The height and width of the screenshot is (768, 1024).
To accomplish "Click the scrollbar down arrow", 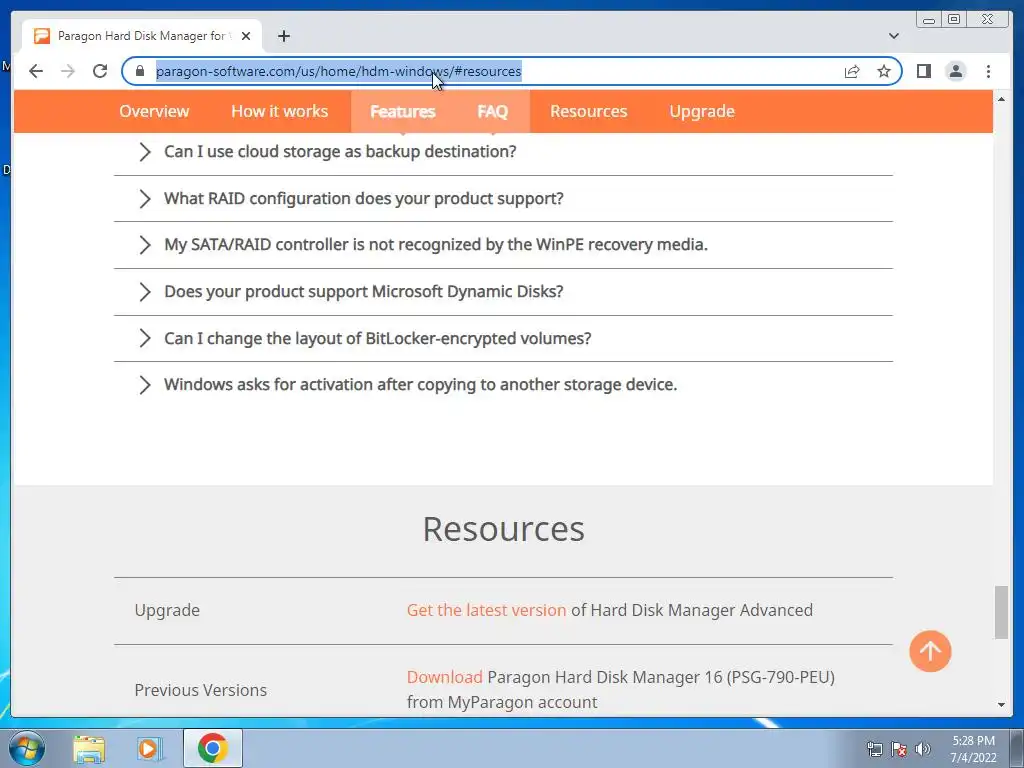I will coord(1001,705).
